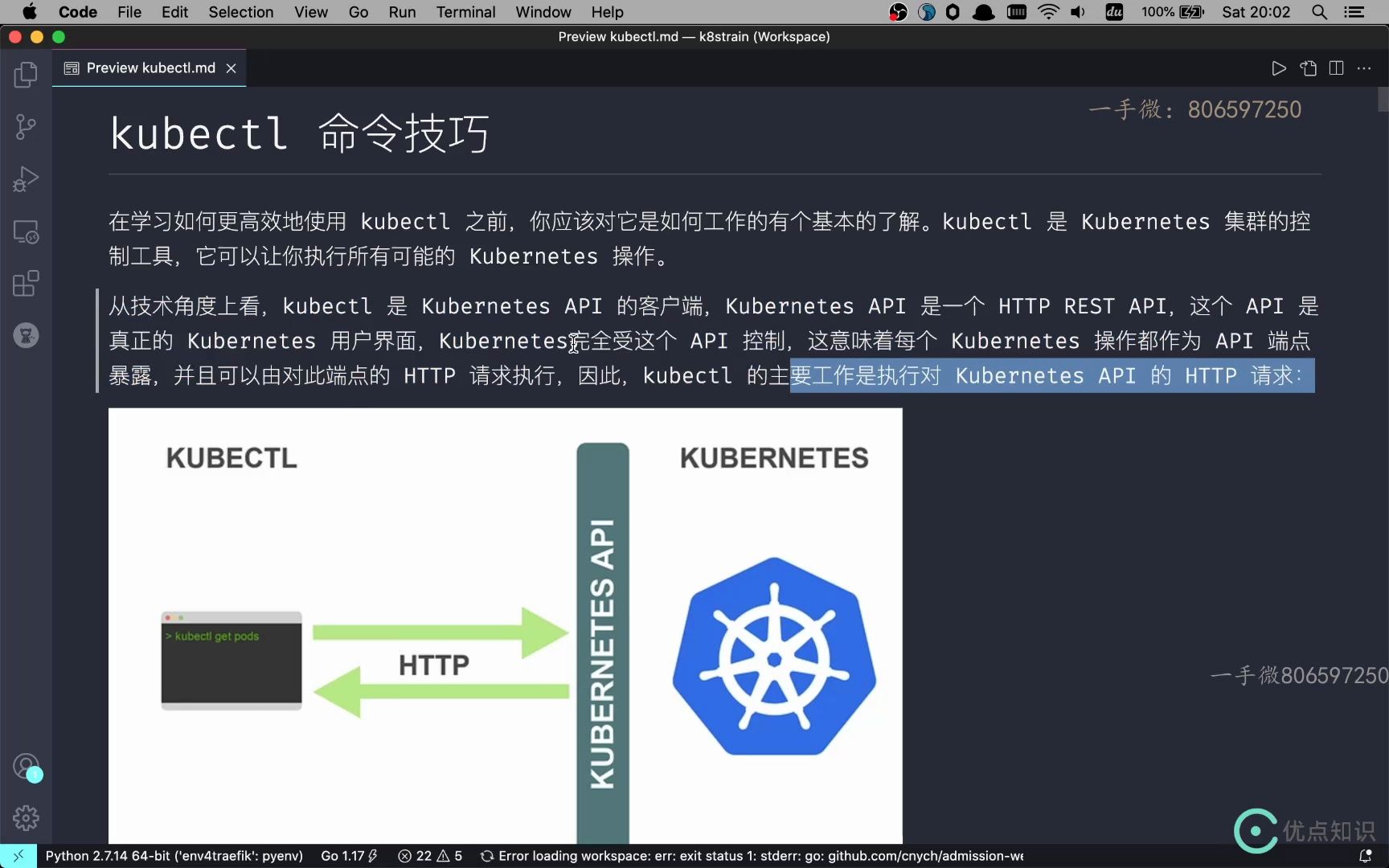
Task: Open the Run and Debug view
Action: coord(26,179)
